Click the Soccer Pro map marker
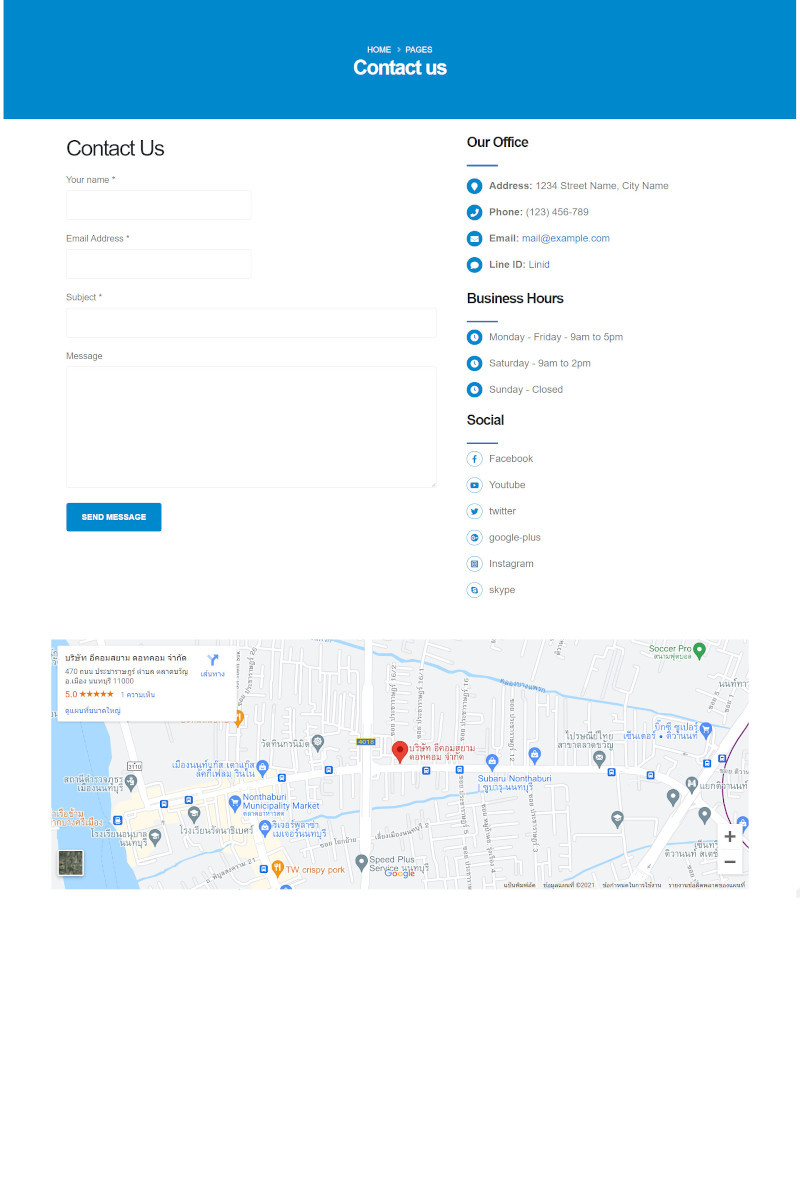Screen dimensions: 800x1200 pos(700,650)
